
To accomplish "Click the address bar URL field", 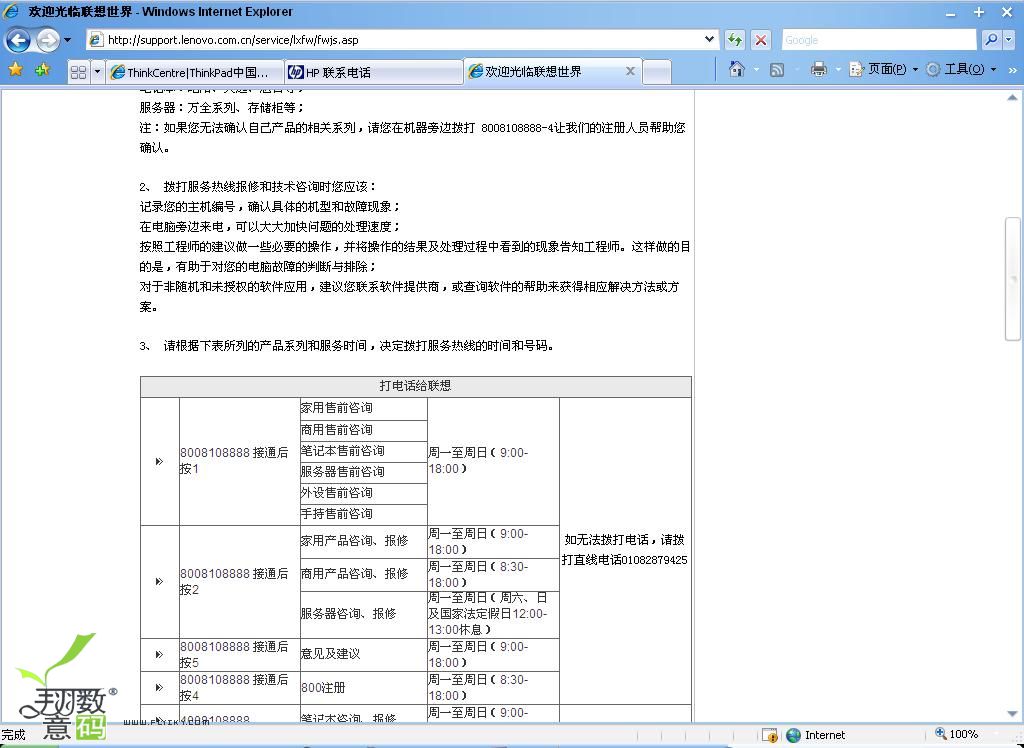I will click(402, 40).
